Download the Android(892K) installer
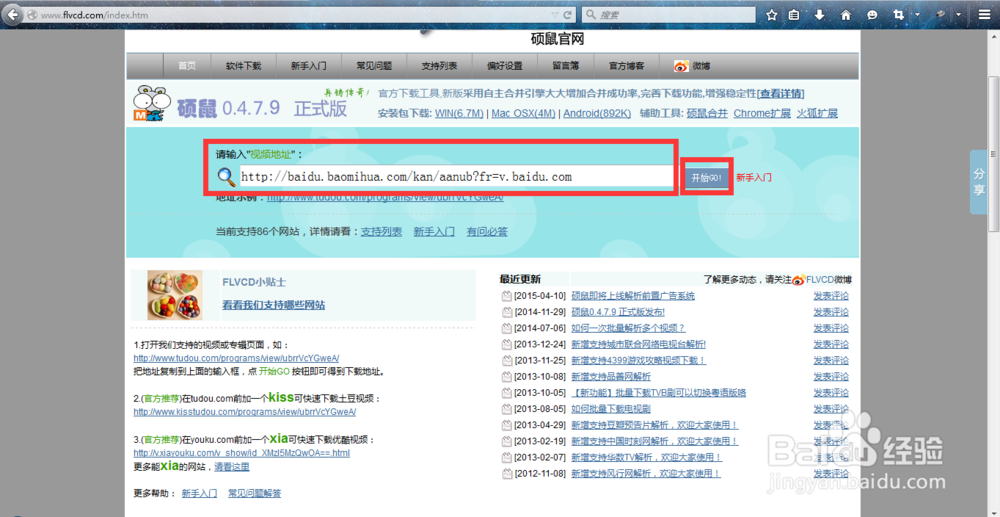 [596, 113]
